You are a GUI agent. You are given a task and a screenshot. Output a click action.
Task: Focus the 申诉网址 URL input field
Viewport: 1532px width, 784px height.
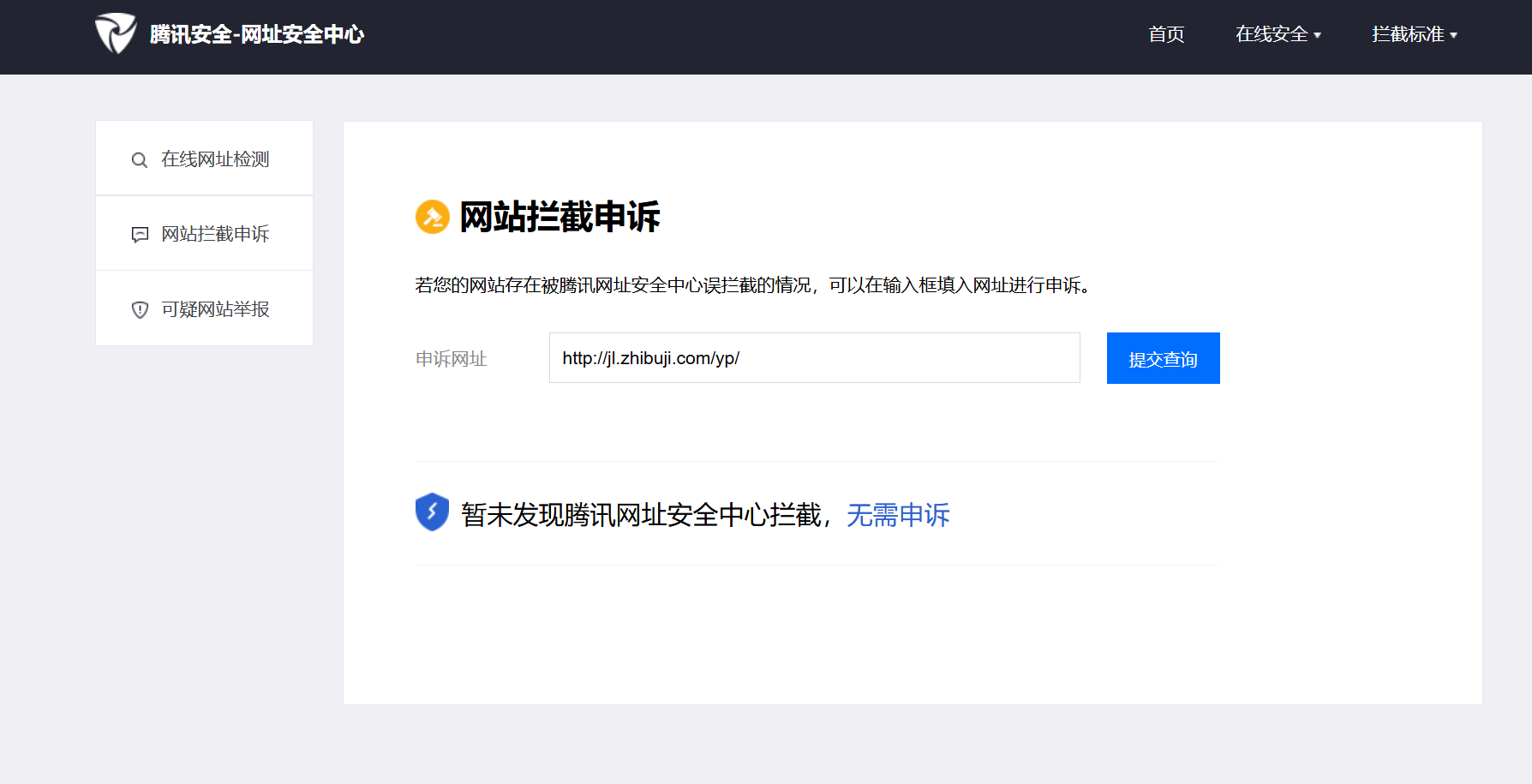(814, 358)
